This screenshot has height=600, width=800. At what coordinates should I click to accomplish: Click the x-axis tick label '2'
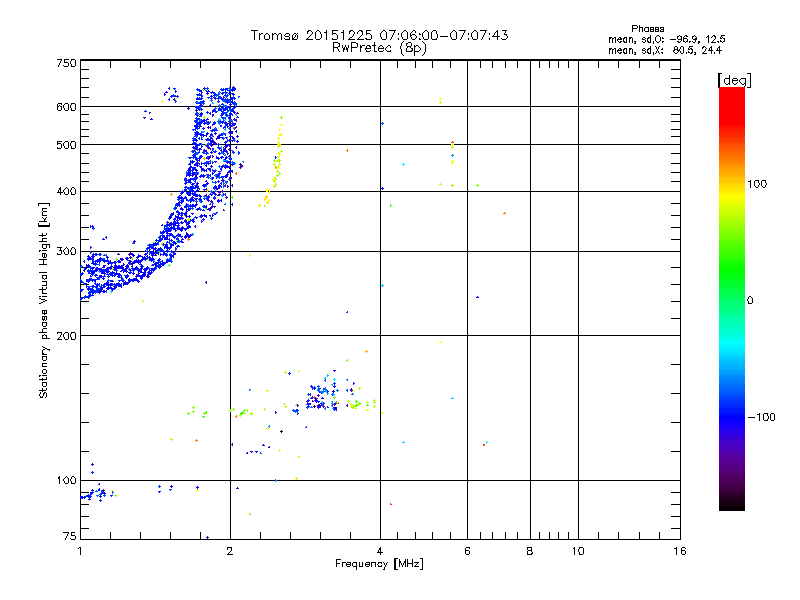tap(230, 551)
